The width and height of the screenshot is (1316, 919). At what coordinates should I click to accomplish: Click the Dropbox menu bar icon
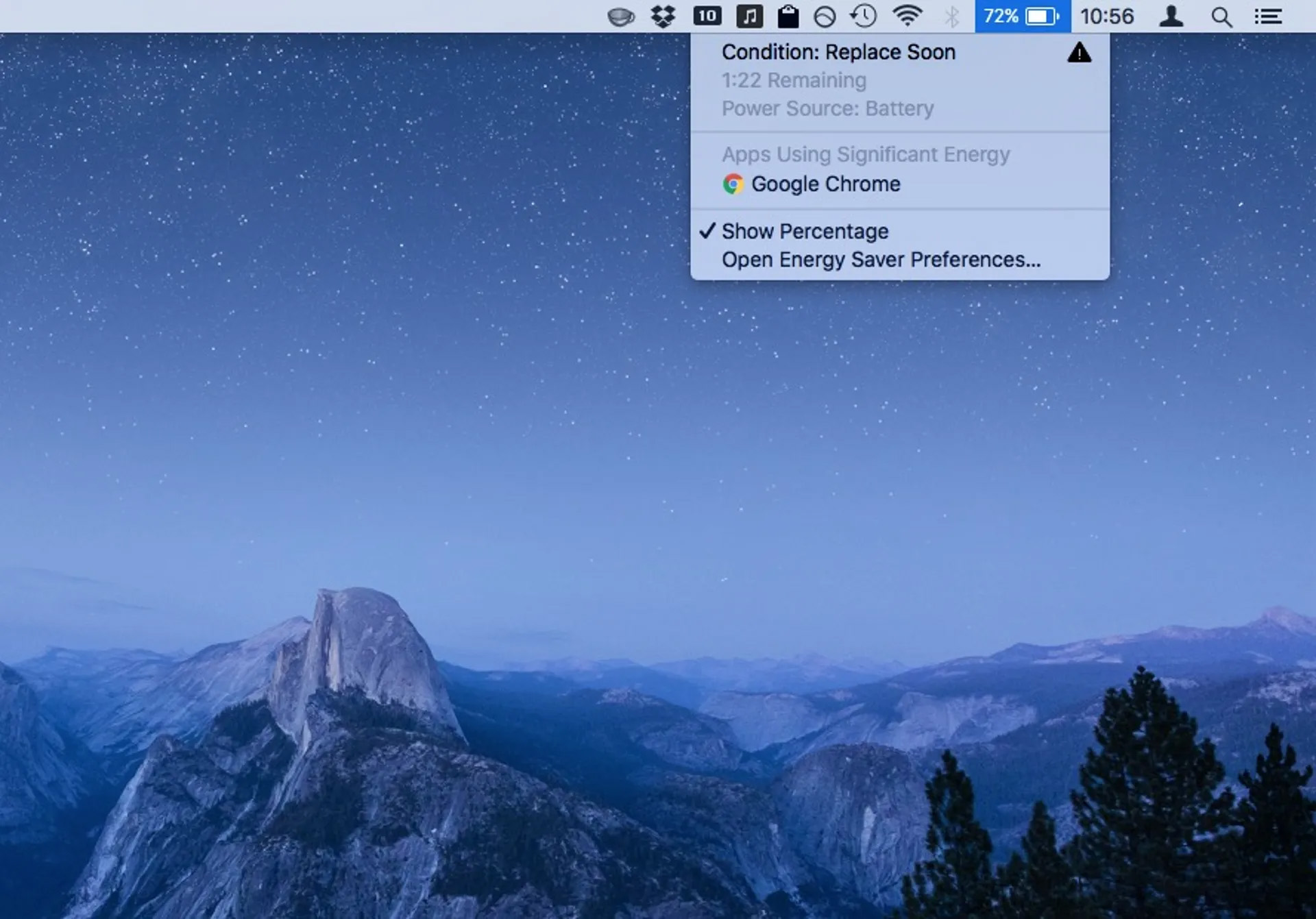[x=663, y=16]
